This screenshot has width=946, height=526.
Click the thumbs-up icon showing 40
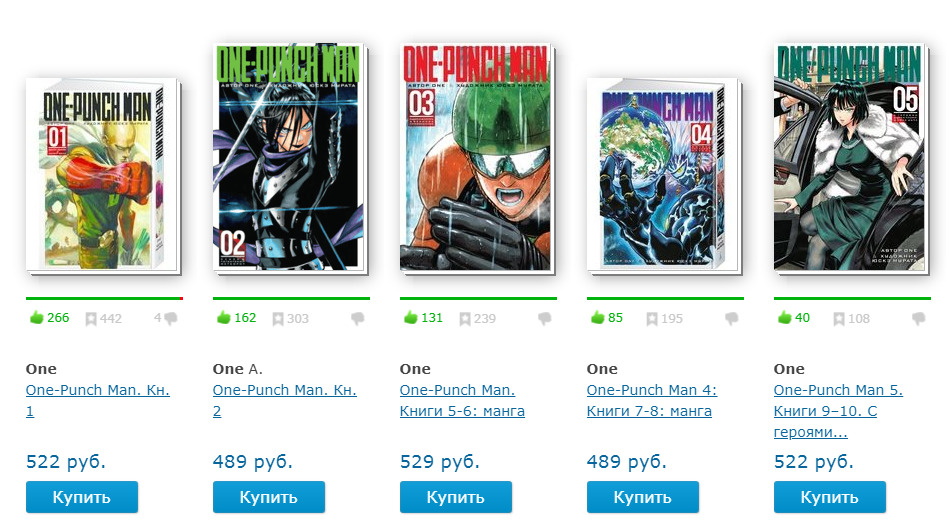pyautogui.click(x=785, y=317)
